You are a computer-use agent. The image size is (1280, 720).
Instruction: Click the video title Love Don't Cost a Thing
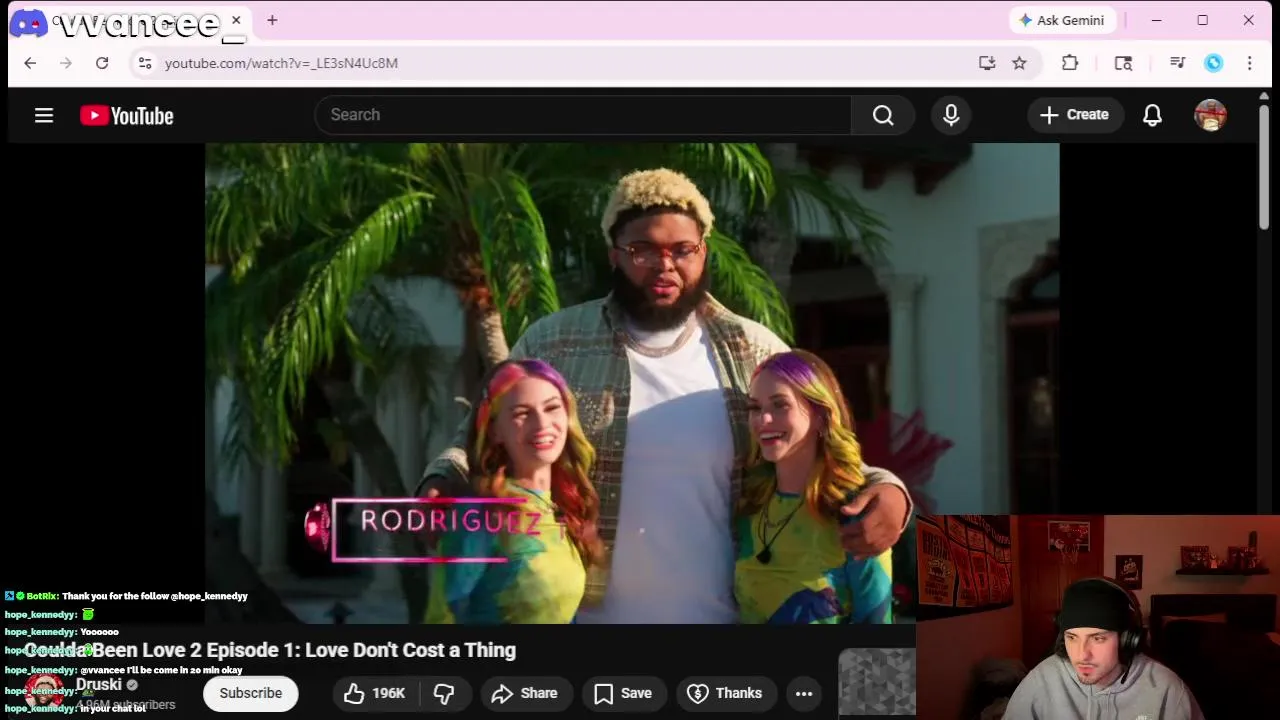click(270, 650)
